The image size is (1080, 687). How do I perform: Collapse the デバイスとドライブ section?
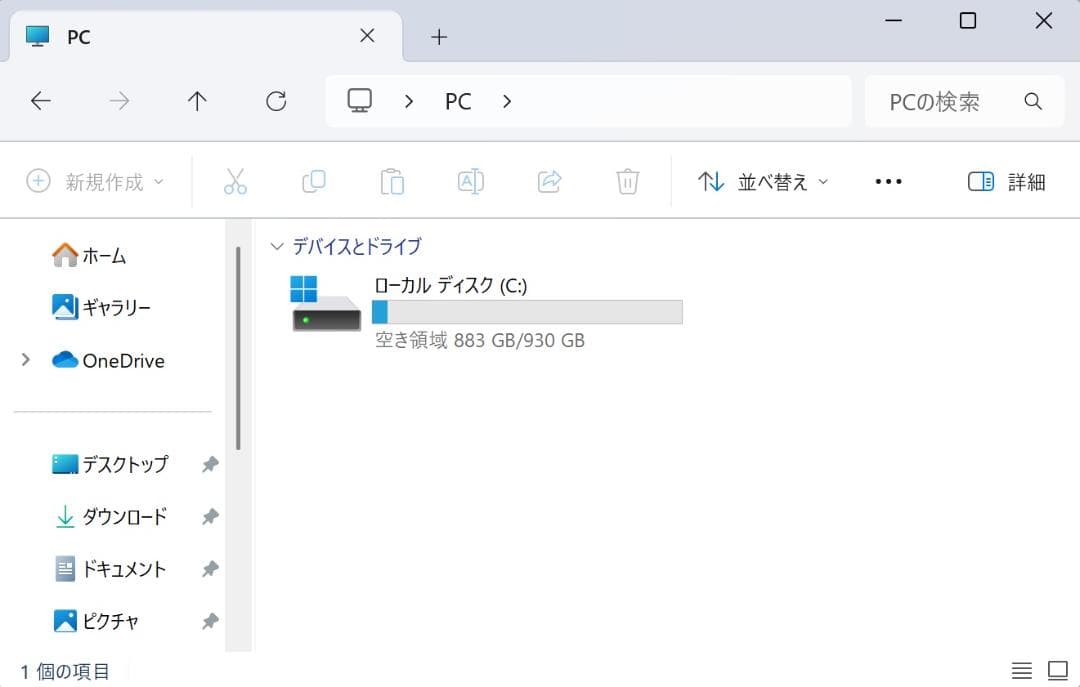tap(277, 246)
